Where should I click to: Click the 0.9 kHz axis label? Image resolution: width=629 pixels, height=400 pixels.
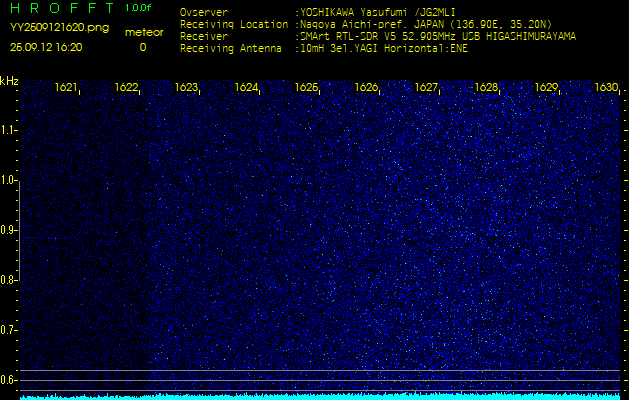click(x=8, y=230)
